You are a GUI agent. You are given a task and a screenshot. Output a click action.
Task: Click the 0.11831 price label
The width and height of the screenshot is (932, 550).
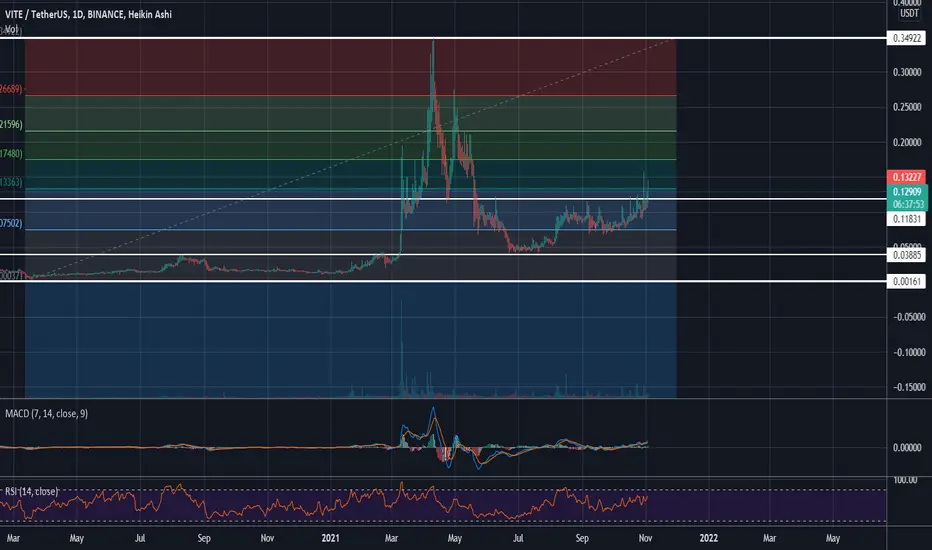pos(907,219)
